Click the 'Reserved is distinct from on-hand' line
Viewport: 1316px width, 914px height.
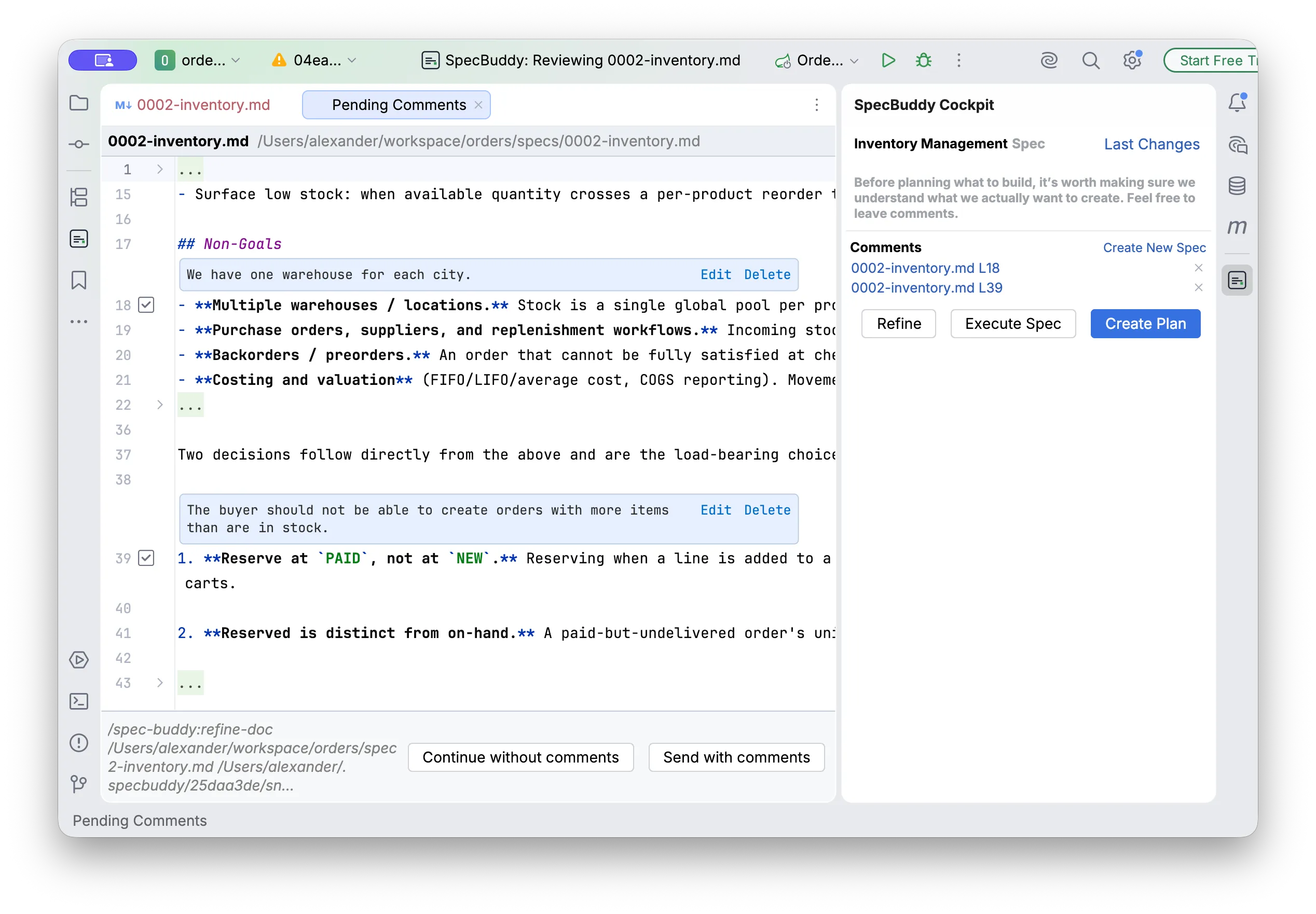[506, 633]
